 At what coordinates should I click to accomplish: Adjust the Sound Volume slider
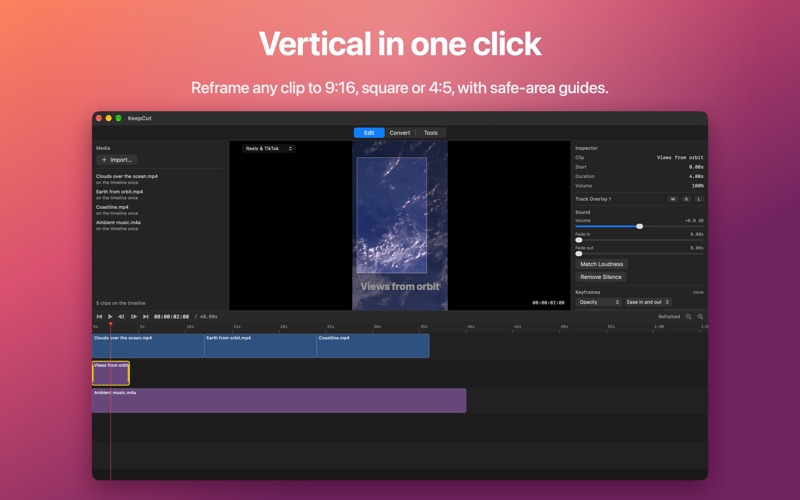639,226
